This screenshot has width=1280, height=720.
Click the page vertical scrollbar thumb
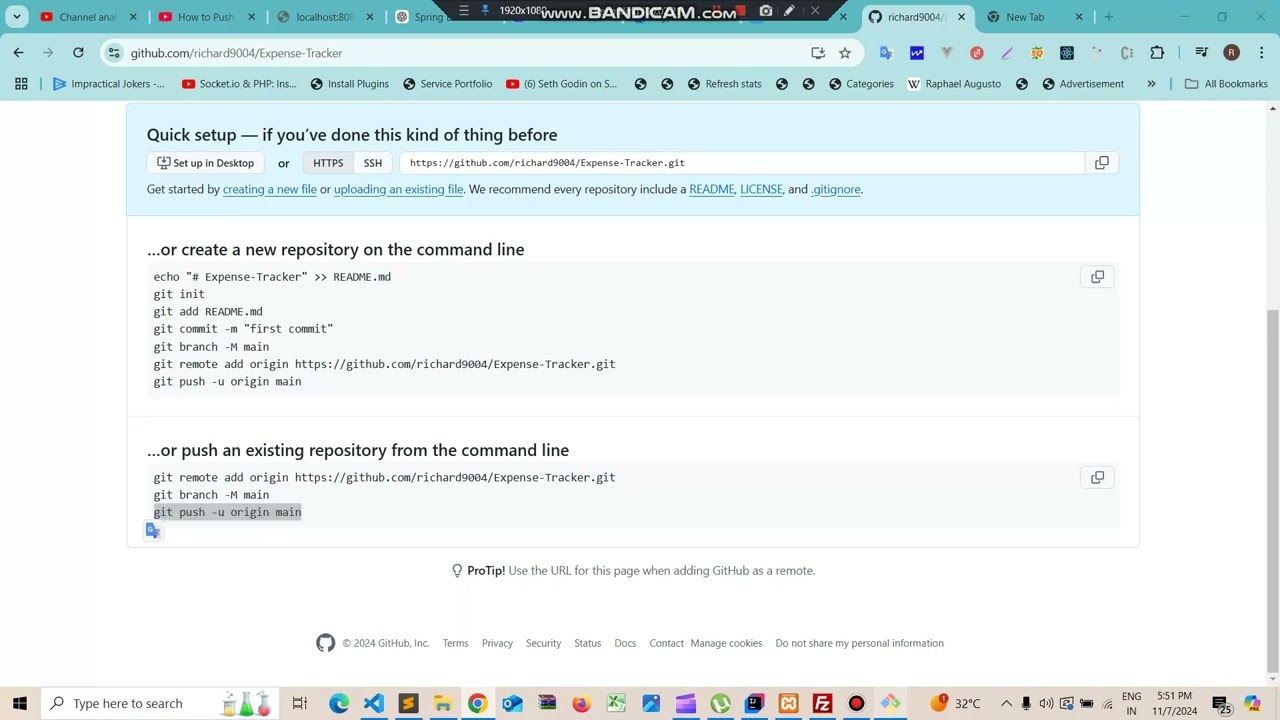[1272, 490]
